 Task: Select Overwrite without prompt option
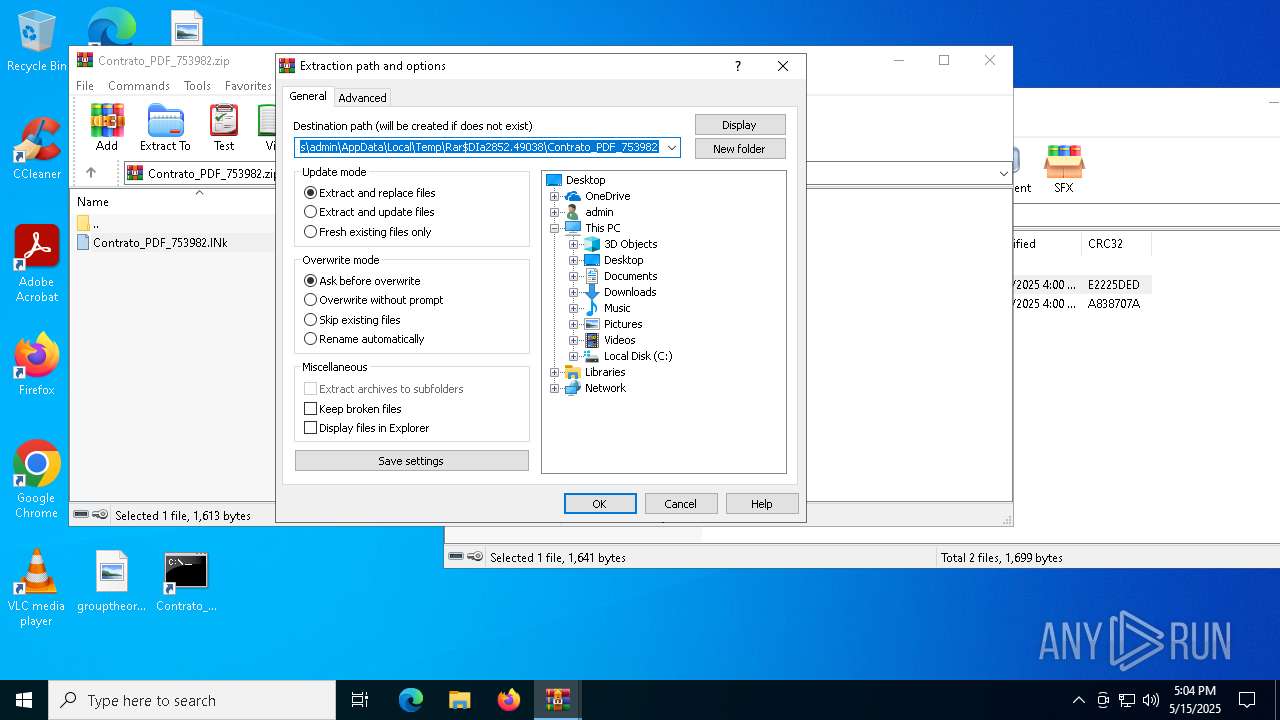(x=373, y=300)
